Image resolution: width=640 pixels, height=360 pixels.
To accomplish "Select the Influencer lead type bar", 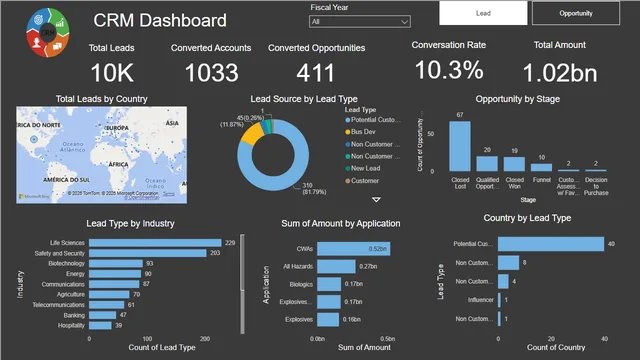I will tap(499, 300).
